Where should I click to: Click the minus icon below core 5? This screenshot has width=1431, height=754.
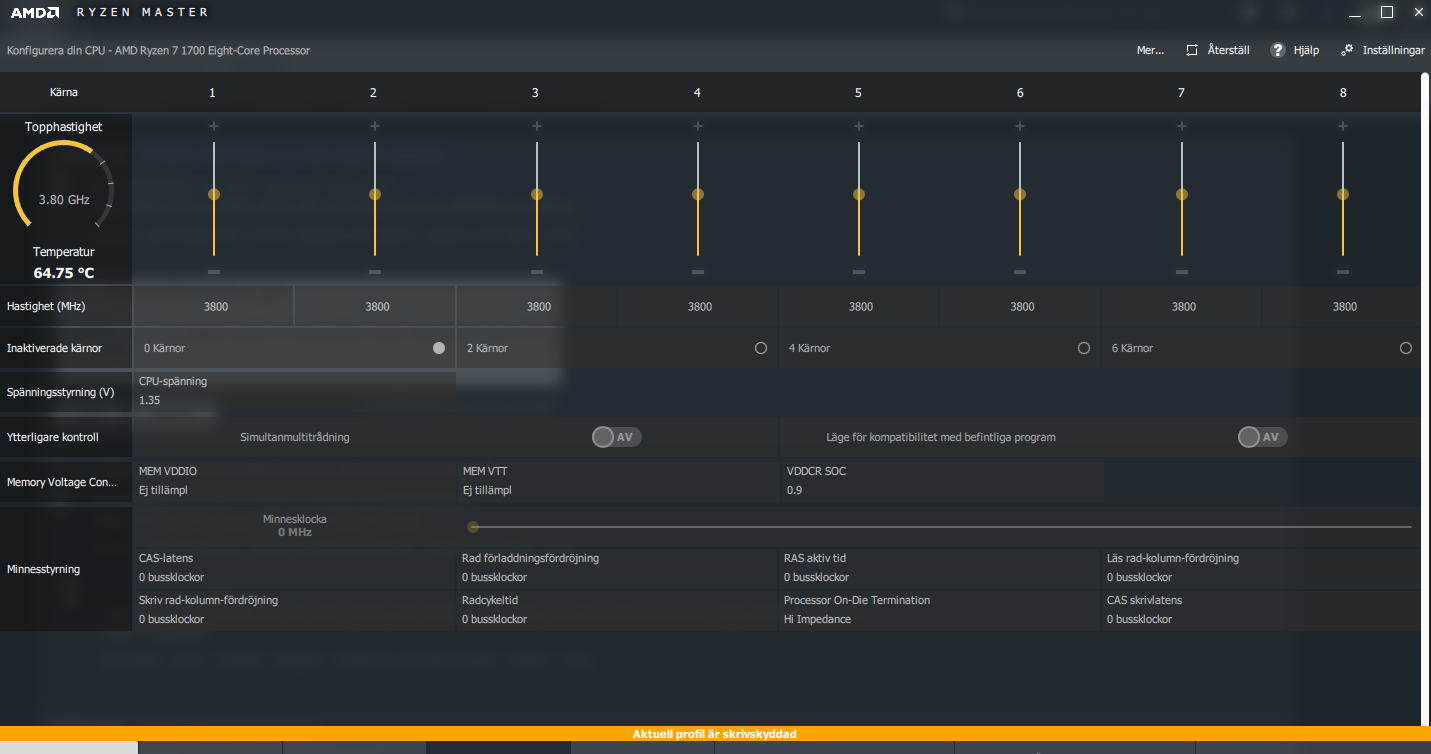859,272
